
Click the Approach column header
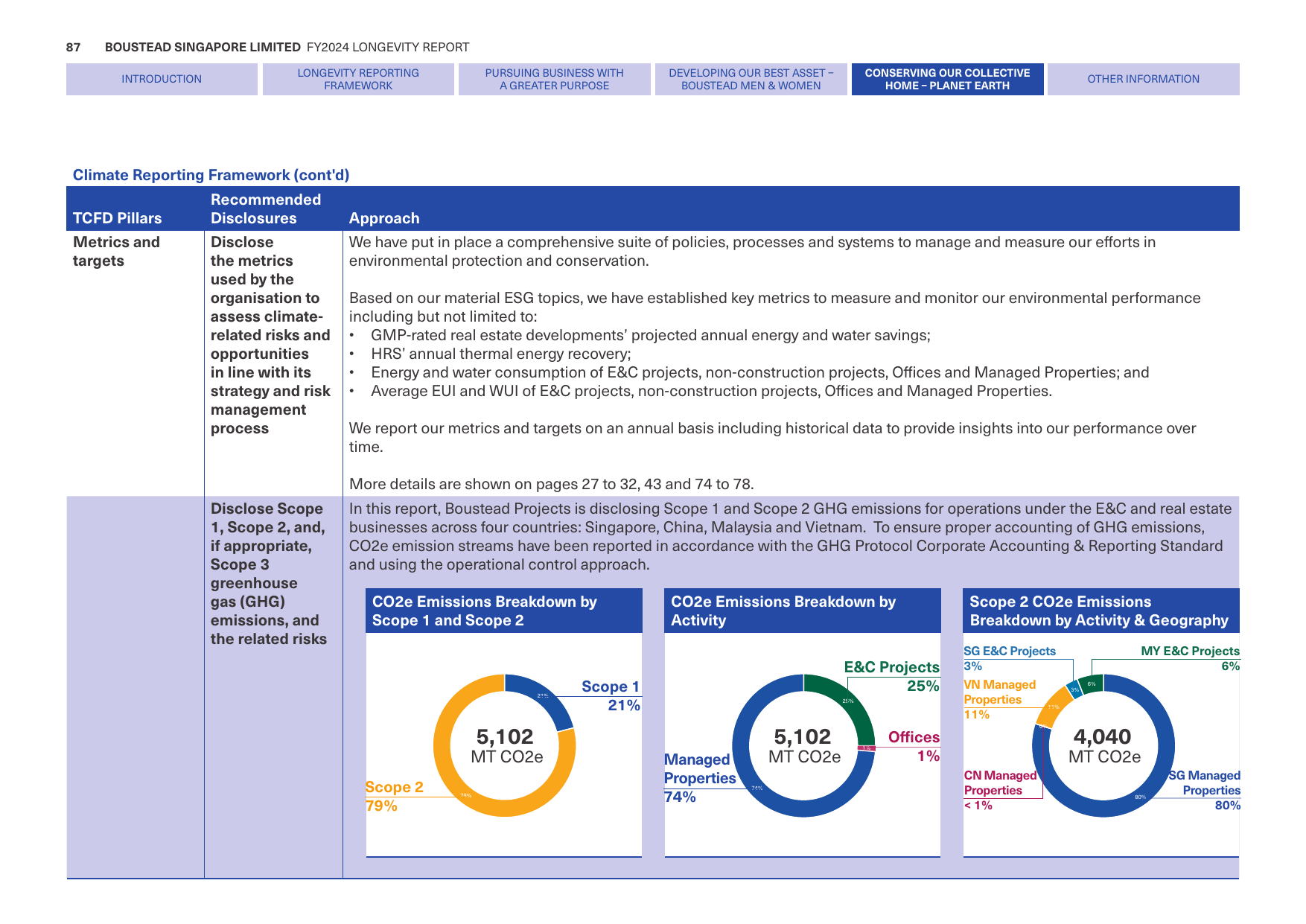(384, 218)
